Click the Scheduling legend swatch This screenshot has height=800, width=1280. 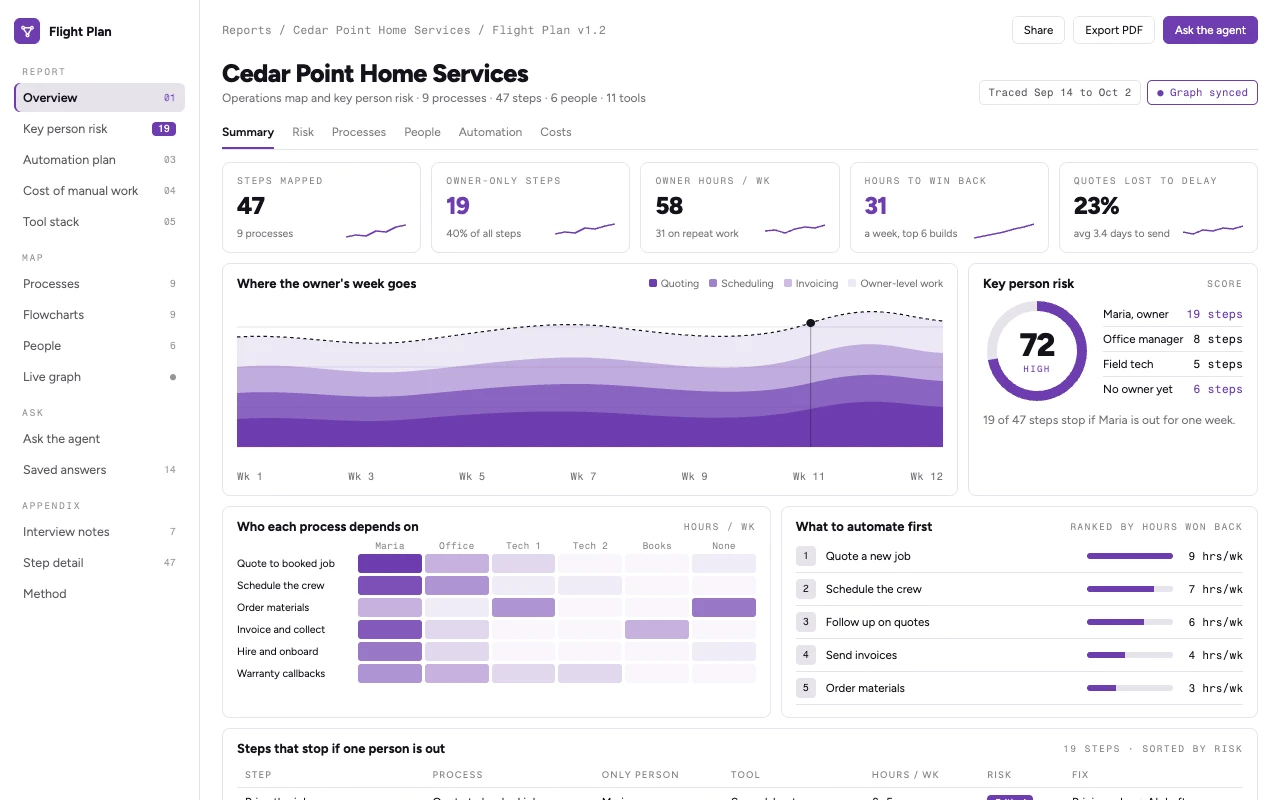click(713, 284)
